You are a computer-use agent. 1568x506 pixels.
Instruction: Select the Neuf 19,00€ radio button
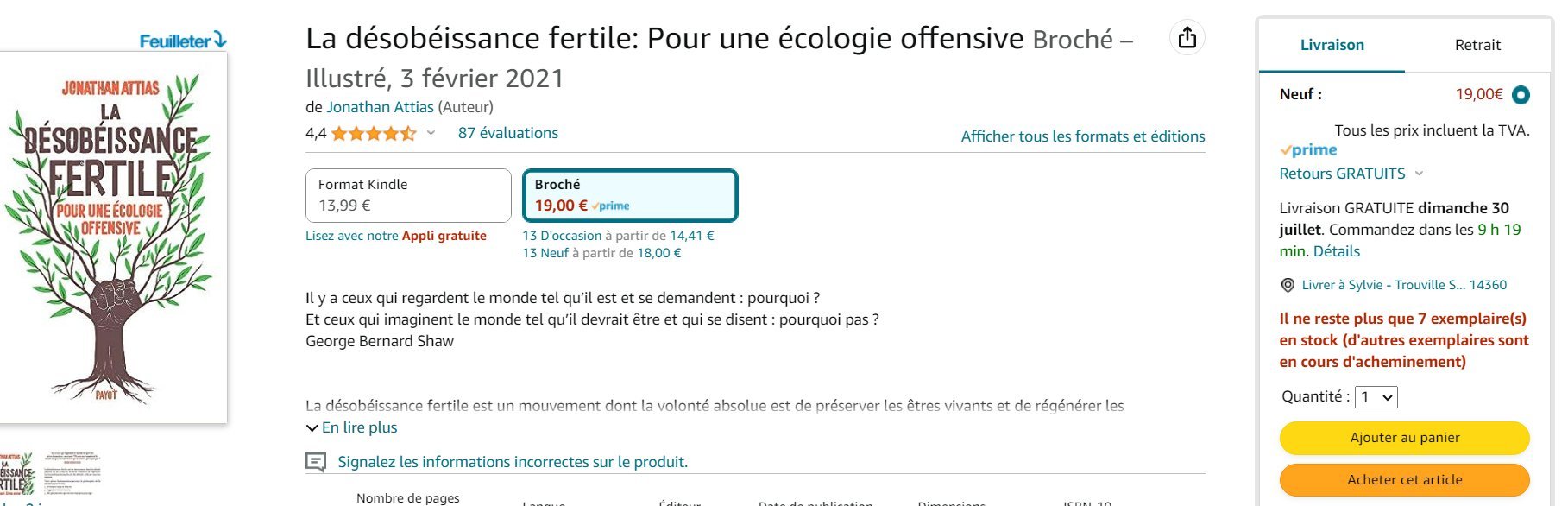1521,95
